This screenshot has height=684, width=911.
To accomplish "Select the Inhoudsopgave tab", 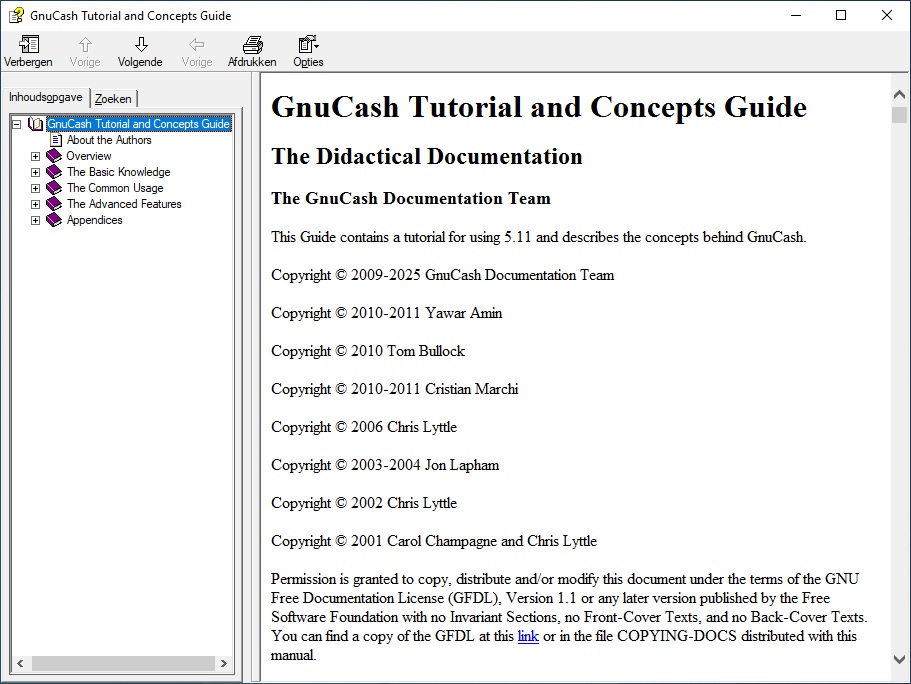I will [46, 97].
